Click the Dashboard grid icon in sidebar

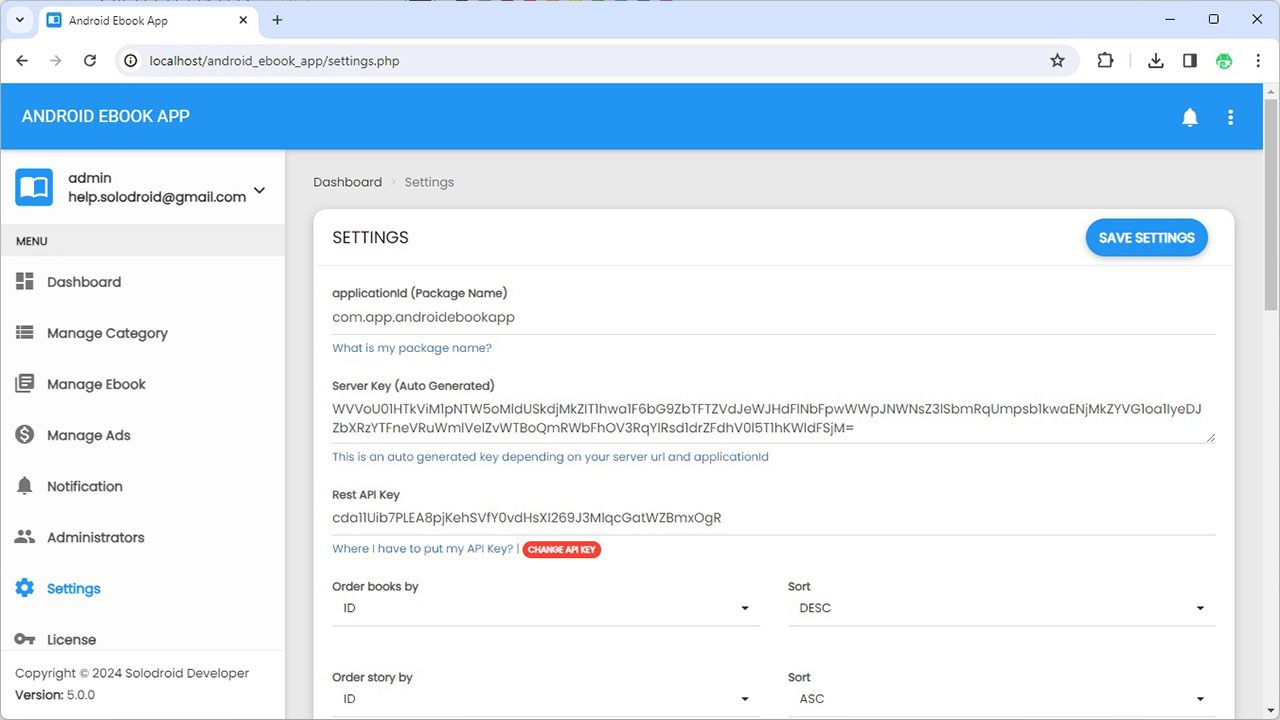click(x=25, y=282)
